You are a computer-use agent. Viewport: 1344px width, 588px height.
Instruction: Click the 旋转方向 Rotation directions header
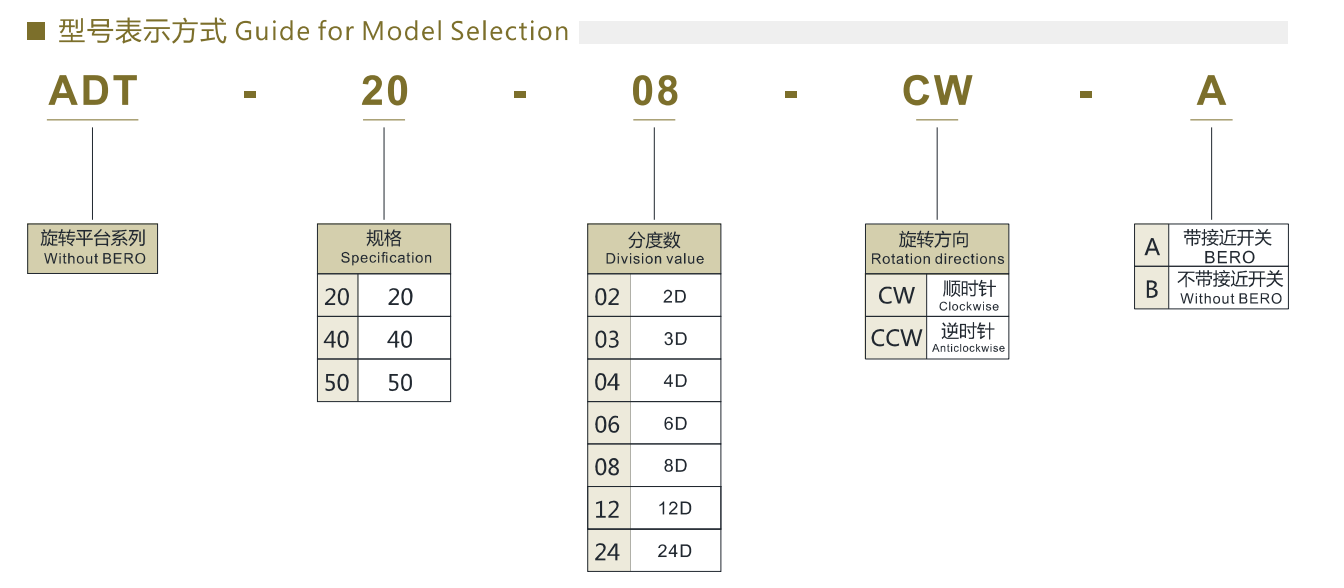pyautogui.click(x=937, y=249)
